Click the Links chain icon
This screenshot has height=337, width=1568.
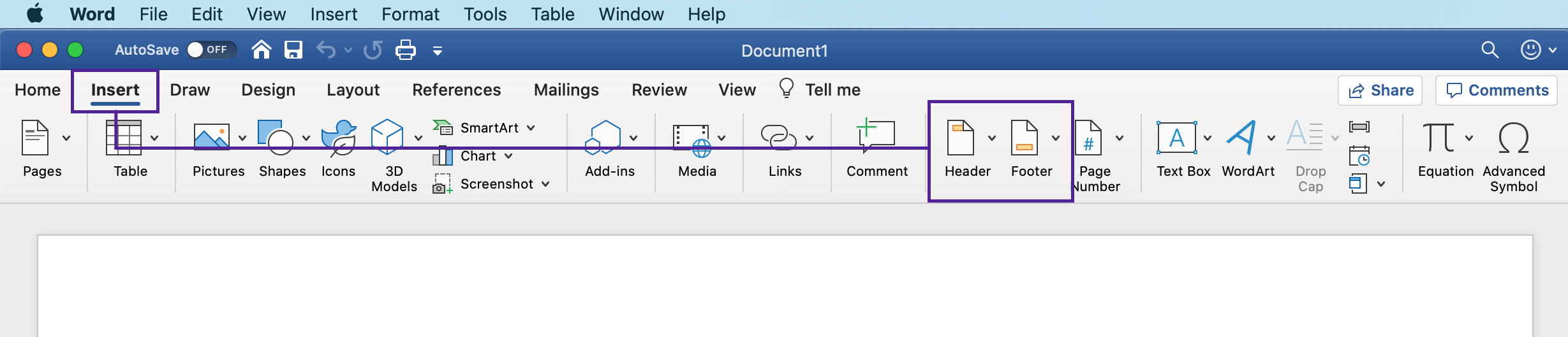click(778, 138)
